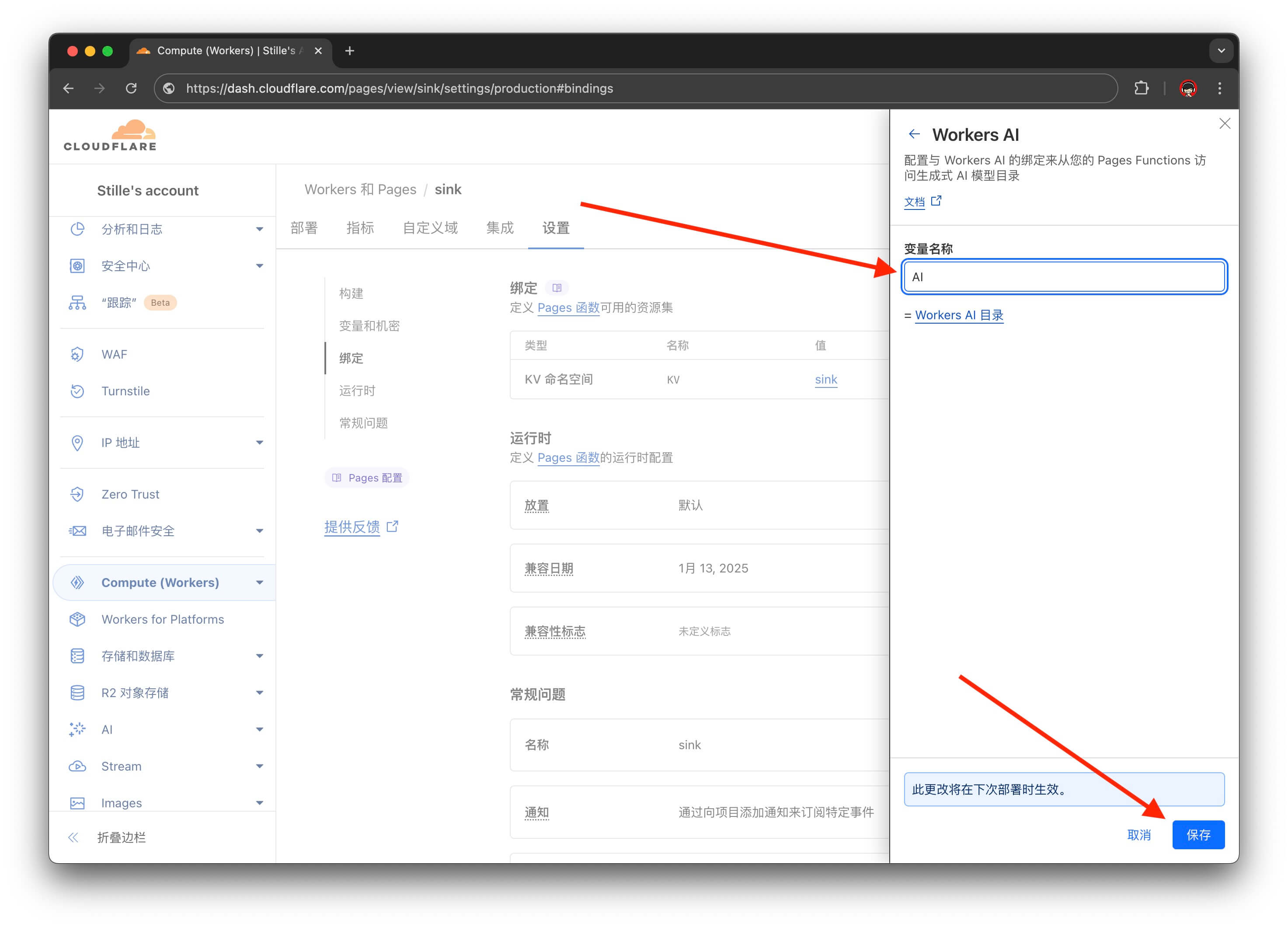The image size is (1288, 928).
Task: Open the browser profile avatar
Action: tap(1188, 89)
